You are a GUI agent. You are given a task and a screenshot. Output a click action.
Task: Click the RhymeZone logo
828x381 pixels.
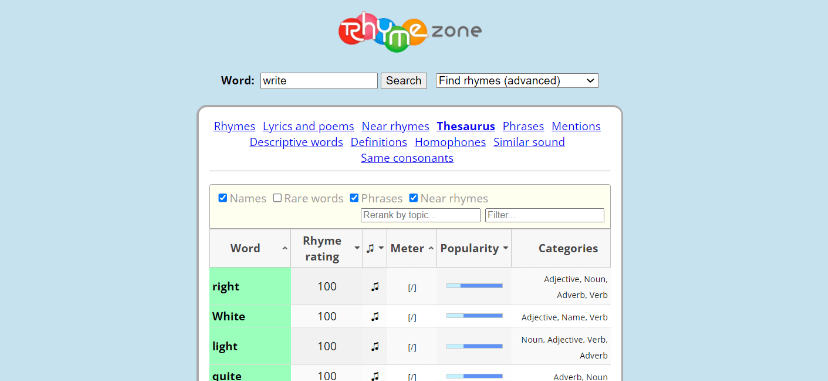410,31
